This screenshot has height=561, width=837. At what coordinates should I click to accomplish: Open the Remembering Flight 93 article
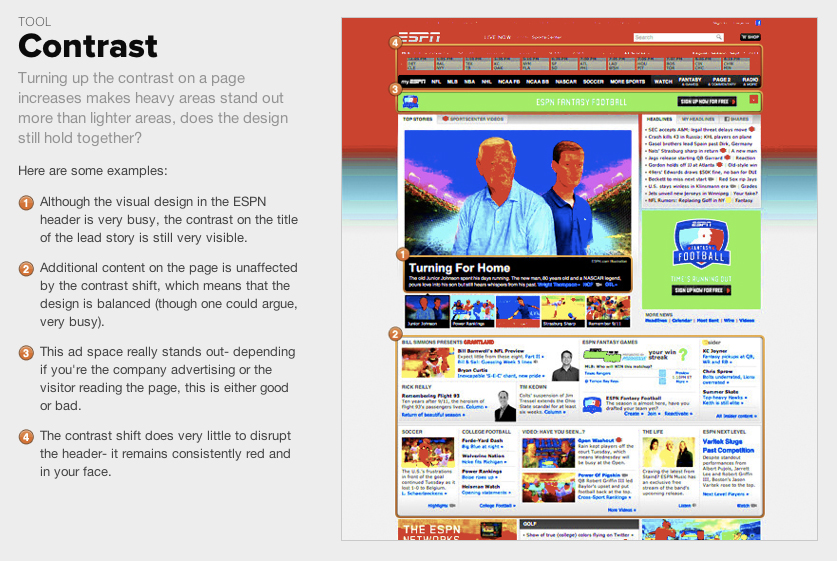pos(430,396)
